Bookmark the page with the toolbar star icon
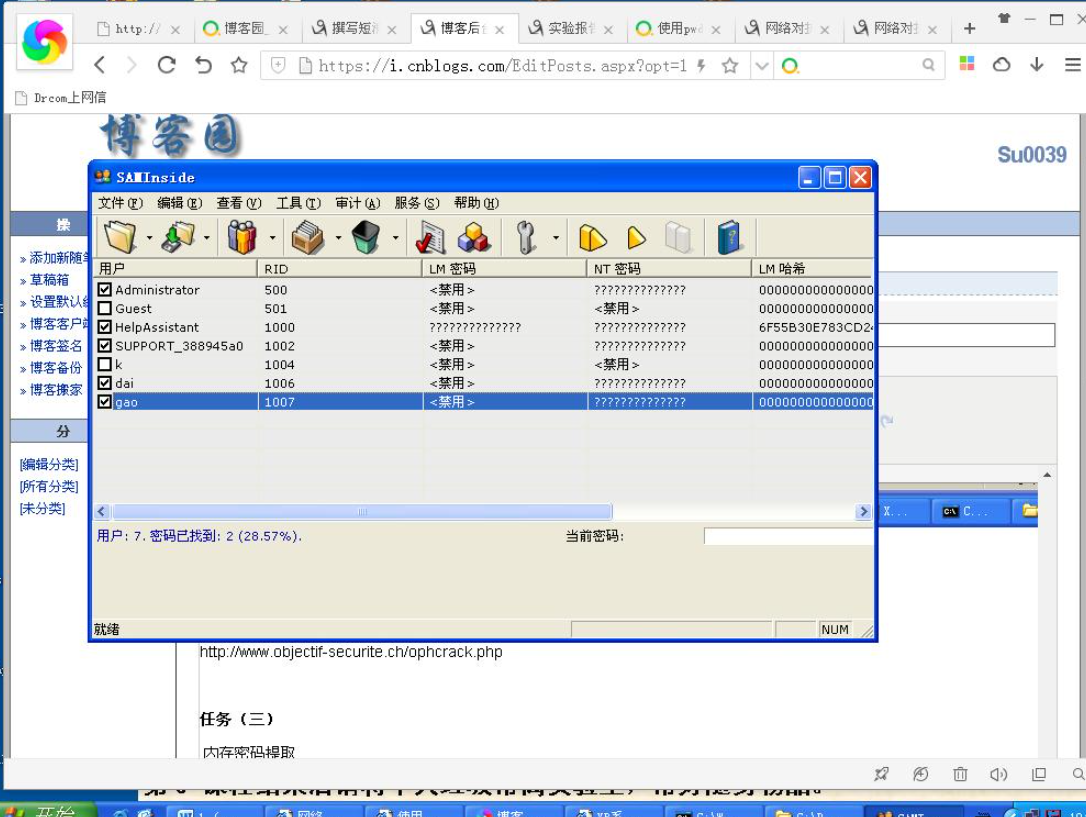 [x=239, y=65]
